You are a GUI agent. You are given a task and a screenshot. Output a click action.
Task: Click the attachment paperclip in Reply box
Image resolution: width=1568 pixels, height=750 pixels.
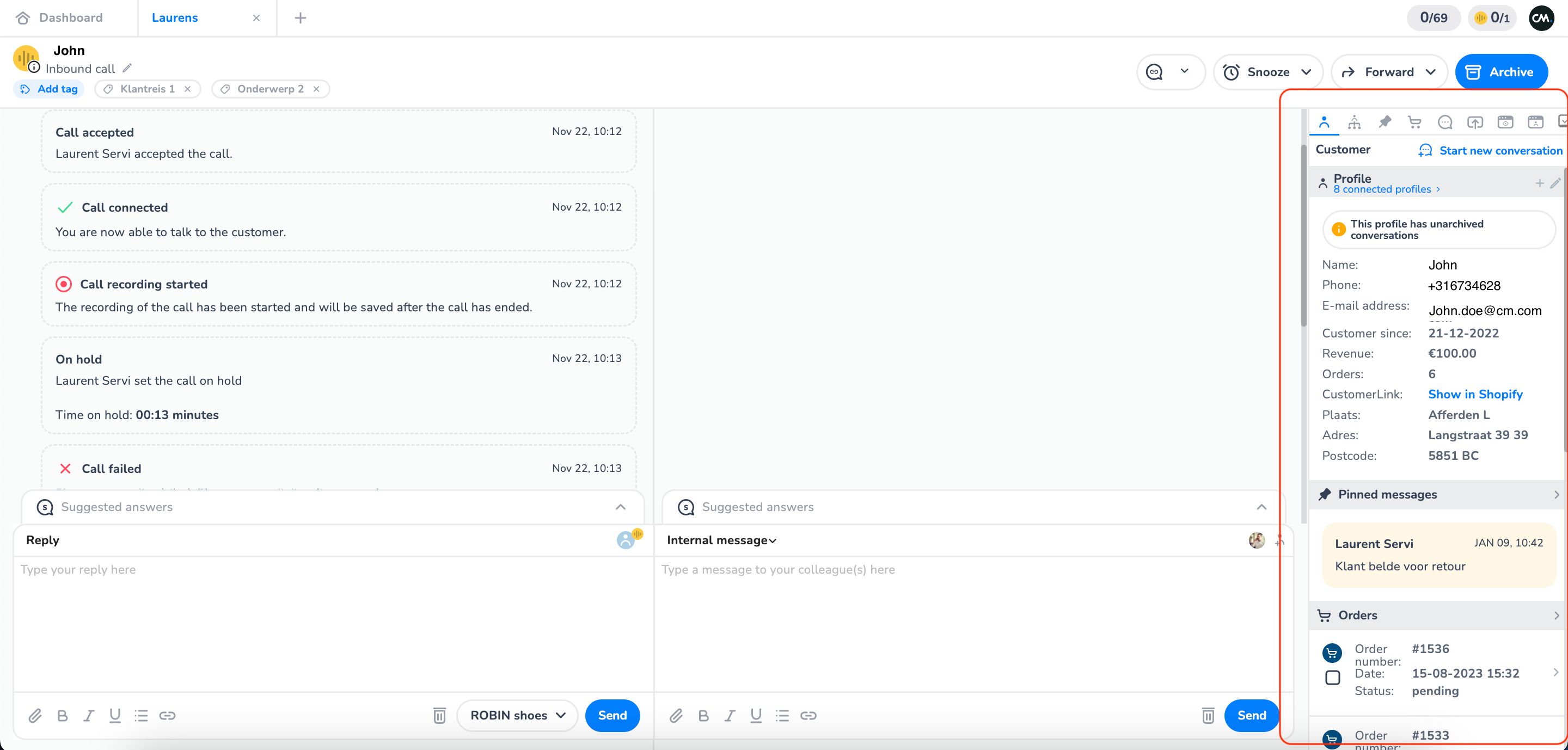pos(35,715)
